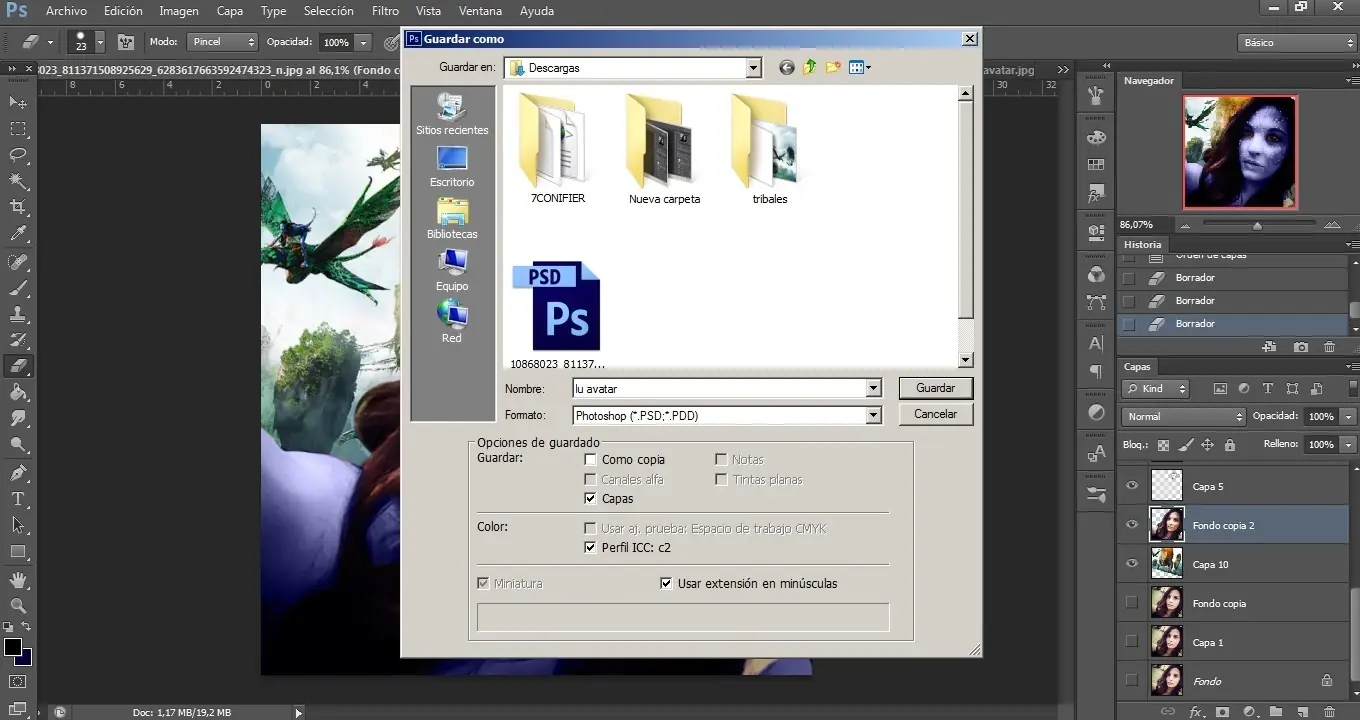Viewport: 1360px width, 720px height.
Task: Add a layer mask in Capas panel
Action: tap(1221, 711)
